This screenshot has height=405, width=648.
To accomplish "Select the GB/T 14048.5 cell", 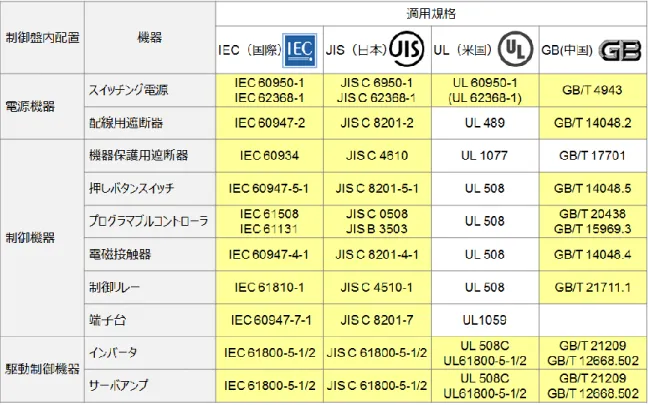I will coord(593,188).
